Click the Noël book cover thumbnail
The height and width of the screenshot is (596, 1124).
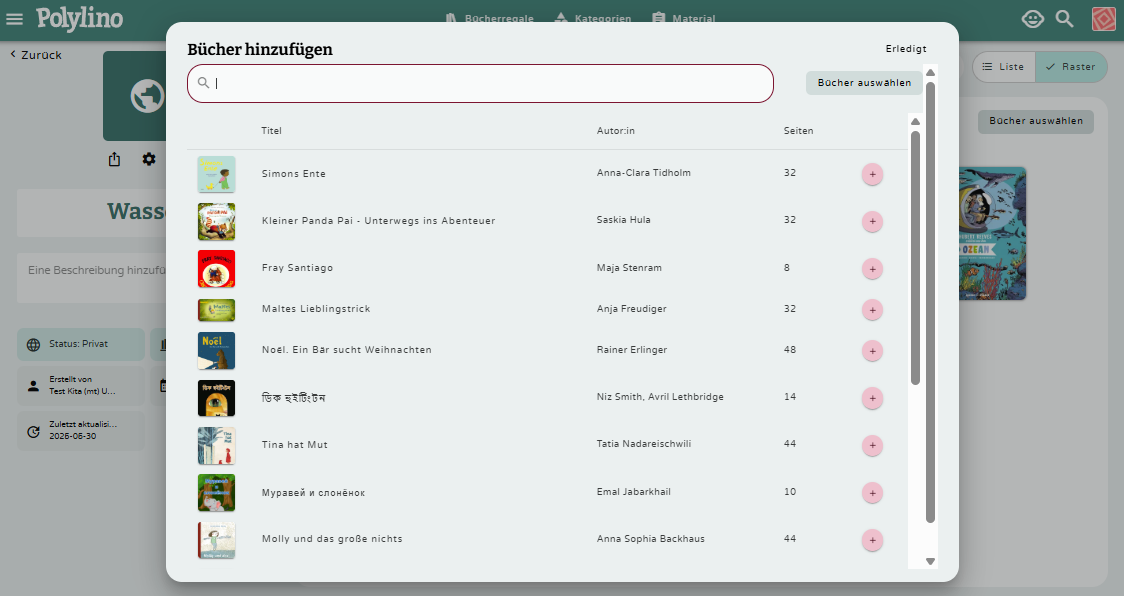coord(216,351)
